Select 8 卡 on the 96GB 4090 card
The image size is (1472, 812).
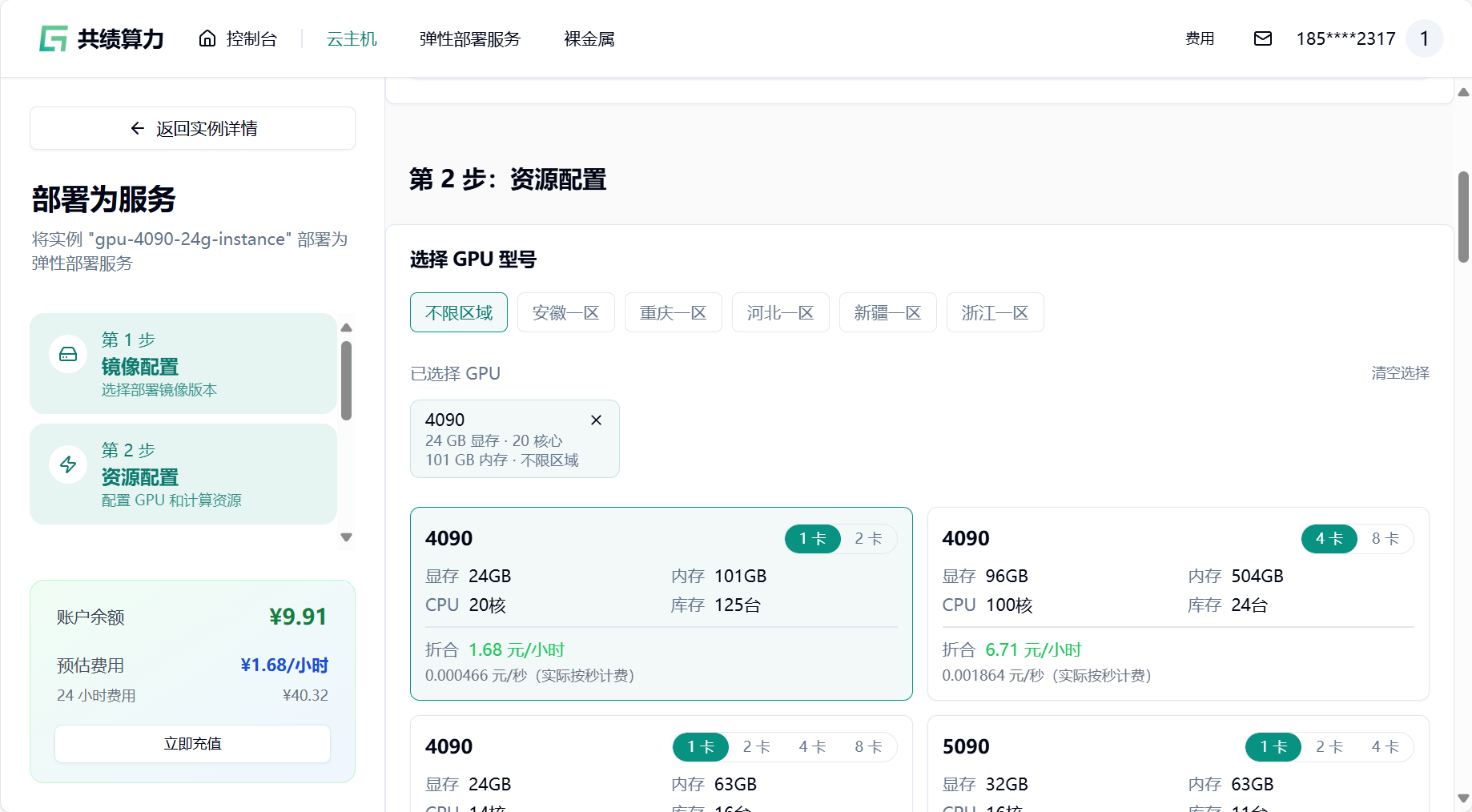click(x=1385, y=539)
